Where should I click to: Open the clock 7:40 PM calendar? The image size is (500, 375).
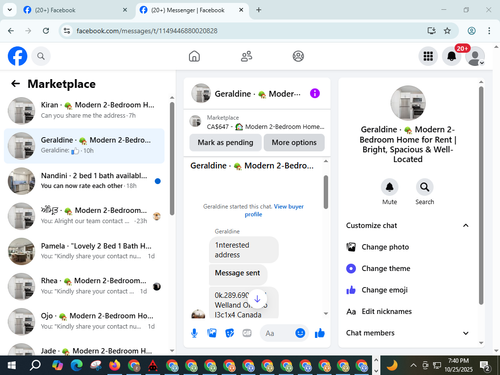coord(458,365)
